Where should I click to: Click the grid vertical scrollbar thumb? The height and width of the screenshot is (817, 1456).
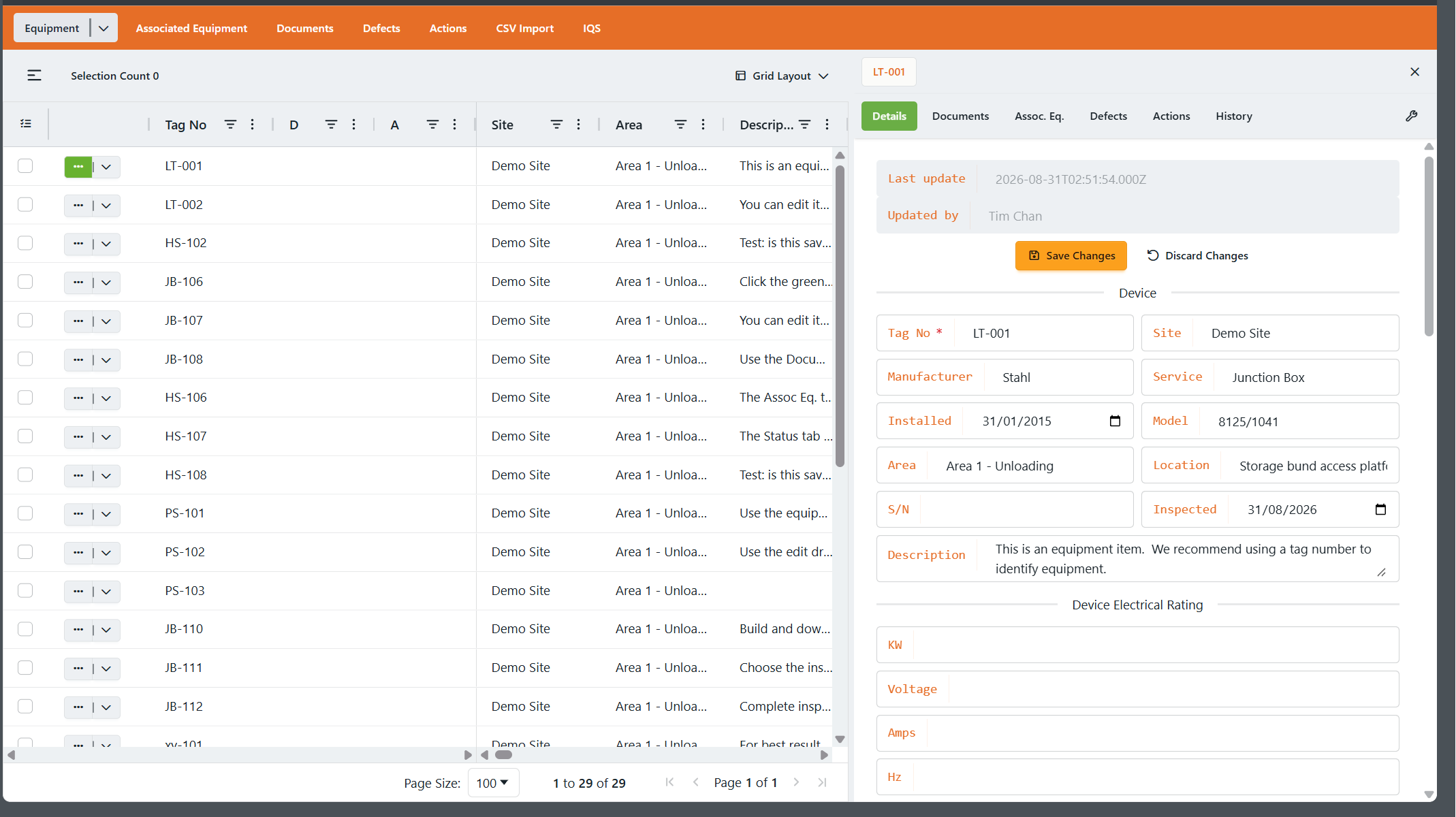point(840,317)
